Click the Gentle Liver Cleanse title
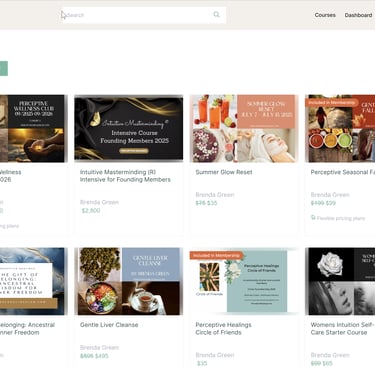The image size is (375, 366). (x=109, y=325)
